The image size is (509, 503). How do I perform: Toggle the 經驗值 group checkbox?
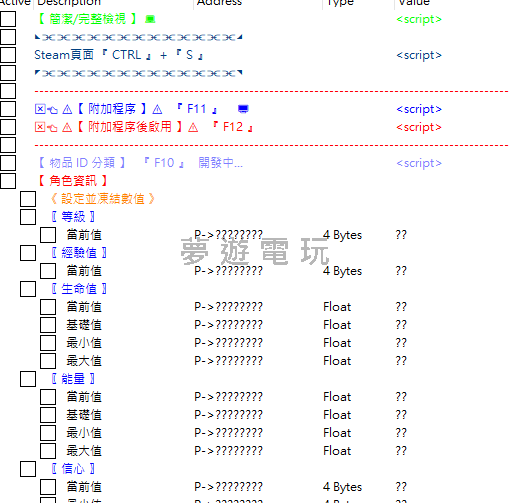pos(28,253)
